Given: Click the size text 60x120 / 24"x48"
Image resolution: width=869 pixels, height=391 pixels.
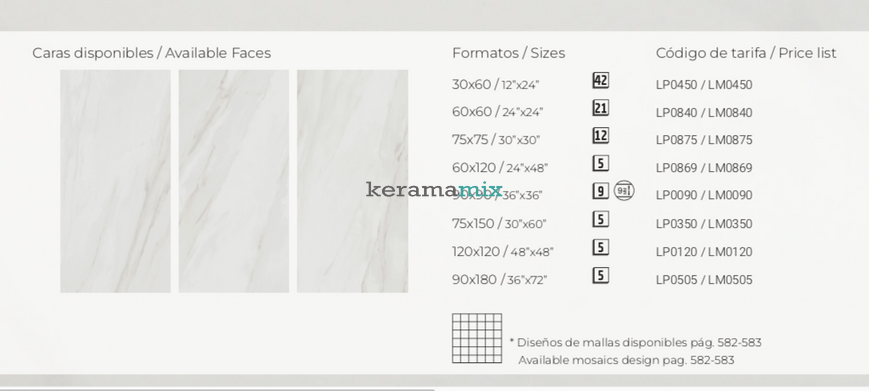Looking at the screenshot, I should [x=500, y=167].
